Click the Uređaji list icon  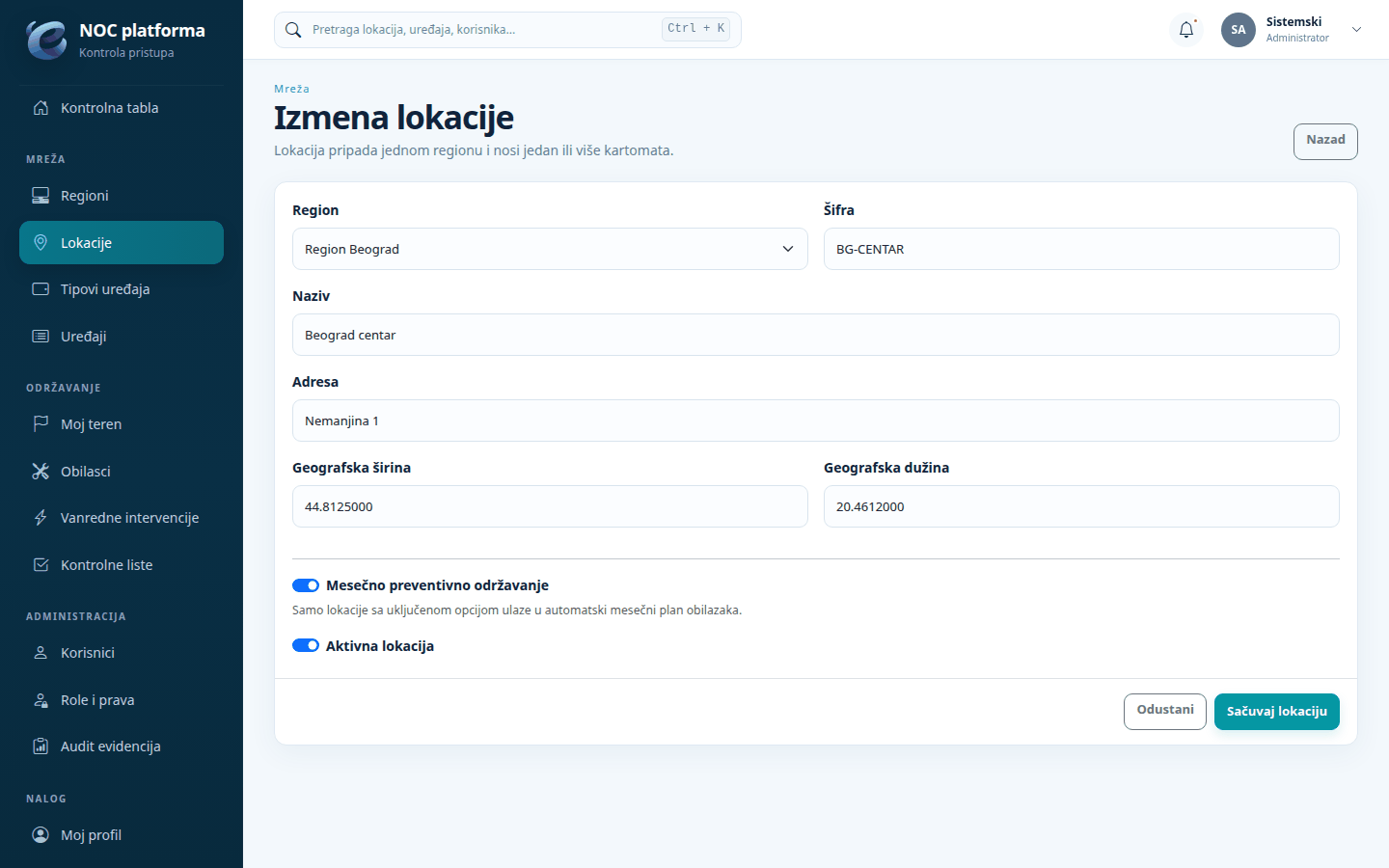click(x=41, y=337)
